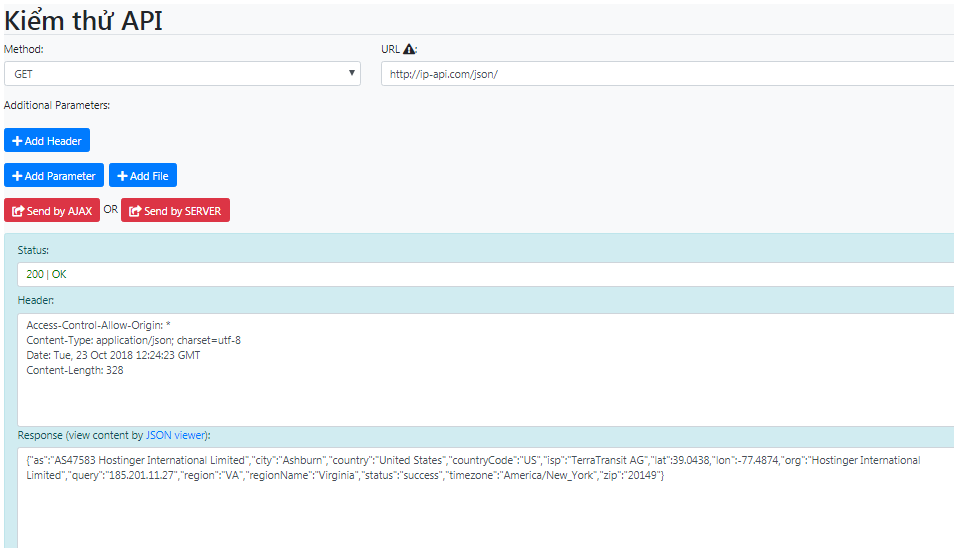Screen dimensions: 954x548
Task: Open the JSON viewer link
Action: pos(176,435)
